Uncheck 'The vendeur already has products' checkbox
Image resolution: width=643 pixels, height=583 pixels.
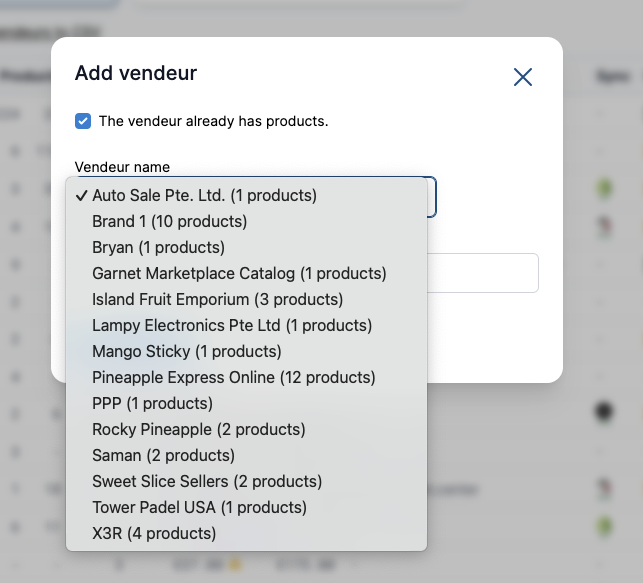click(x=83, y=121)
